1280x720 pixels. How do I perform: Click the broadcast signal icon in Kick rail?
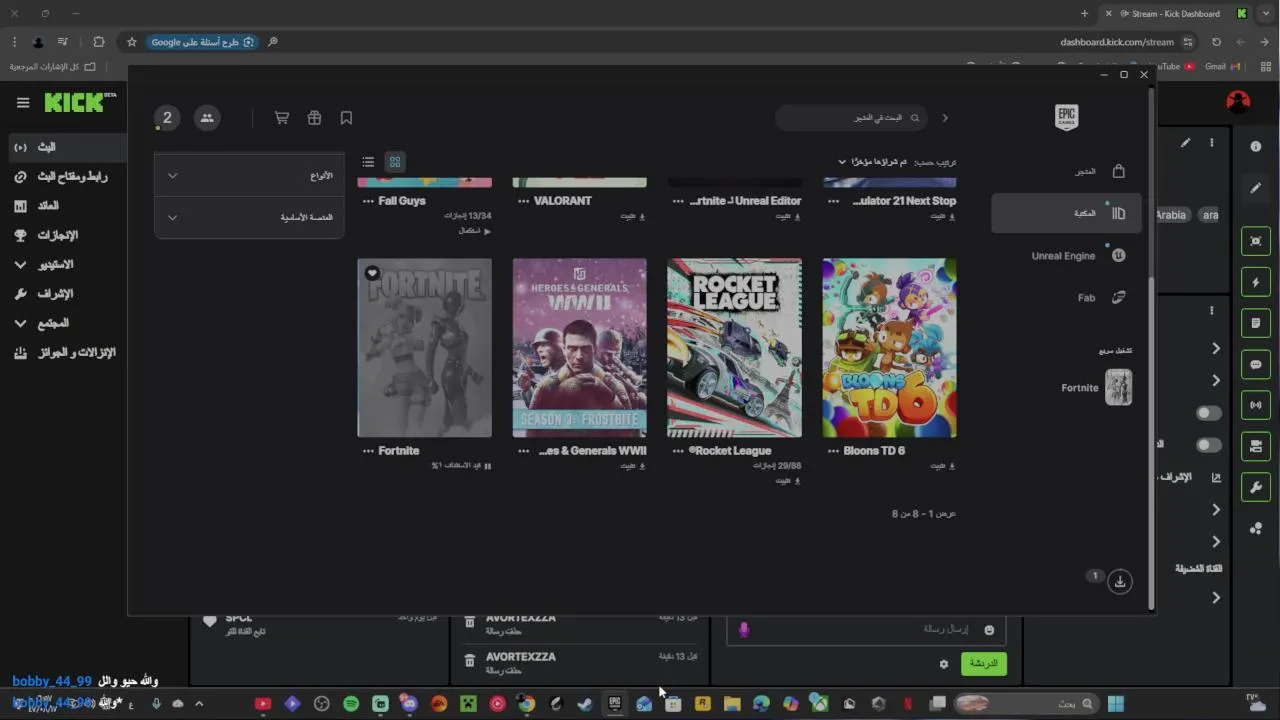coord(1256,405)
